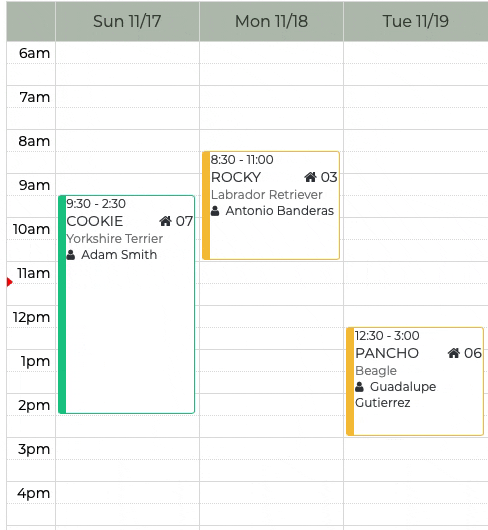This screenshot has width=488, height=530.
Task: Click the yellow status bar on PANCHO's booking
Action: pos(350,381)
